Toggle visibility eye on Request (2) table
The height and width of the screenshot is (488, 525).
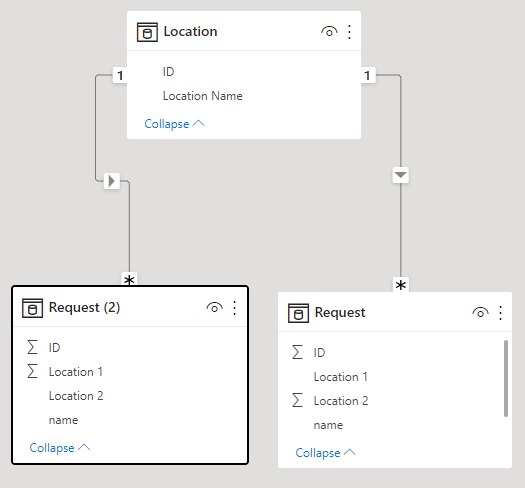click(214, 308)
